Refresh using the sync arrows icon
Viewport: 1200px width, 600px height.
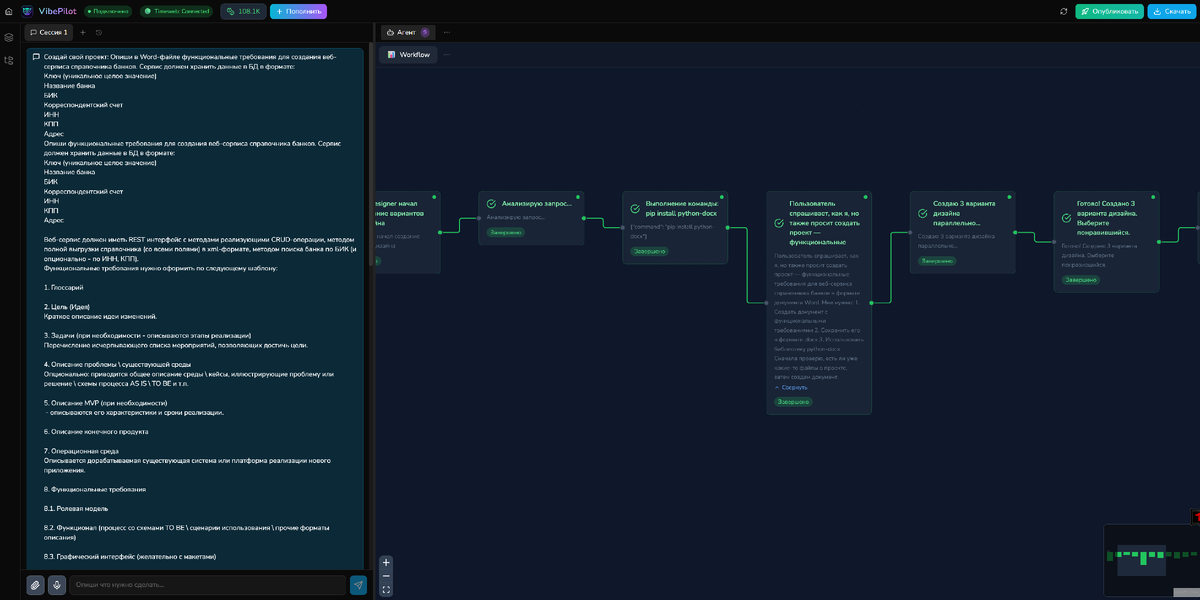(1063, 11)
